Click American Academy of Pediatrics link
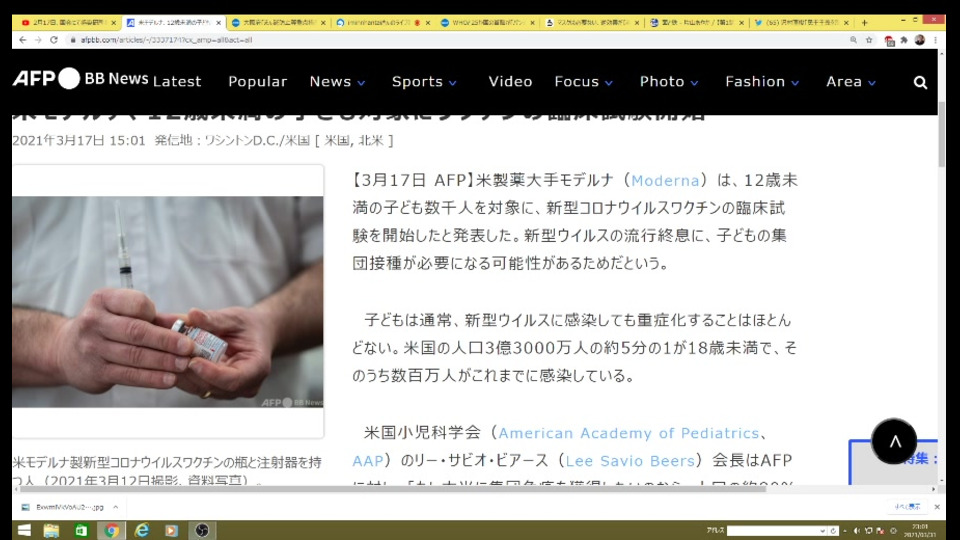960x540 pixels. 628,433
